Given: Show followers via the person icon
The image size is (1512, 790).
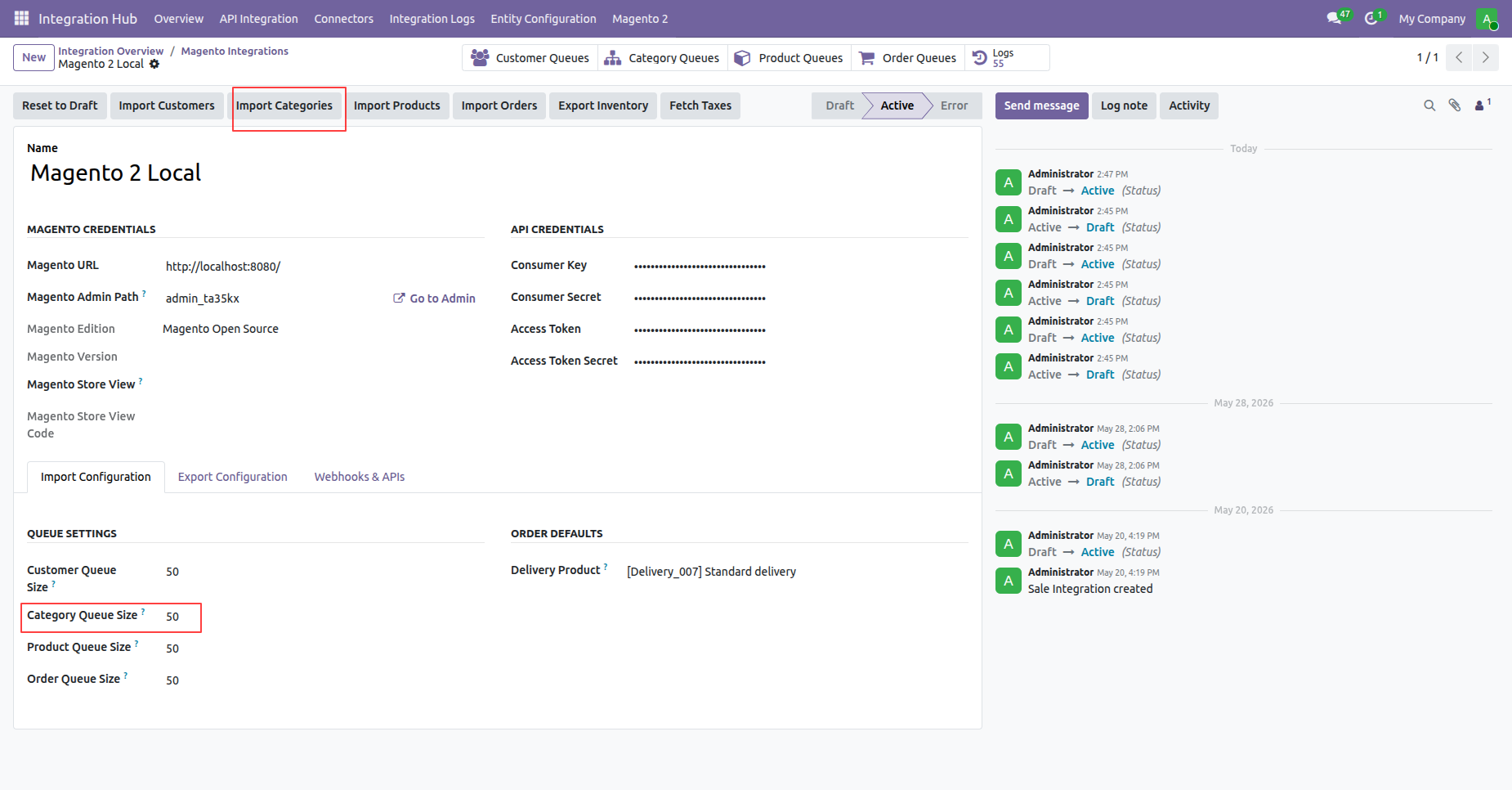Looking at the screenshot, I should click(x=1482, y=105).
